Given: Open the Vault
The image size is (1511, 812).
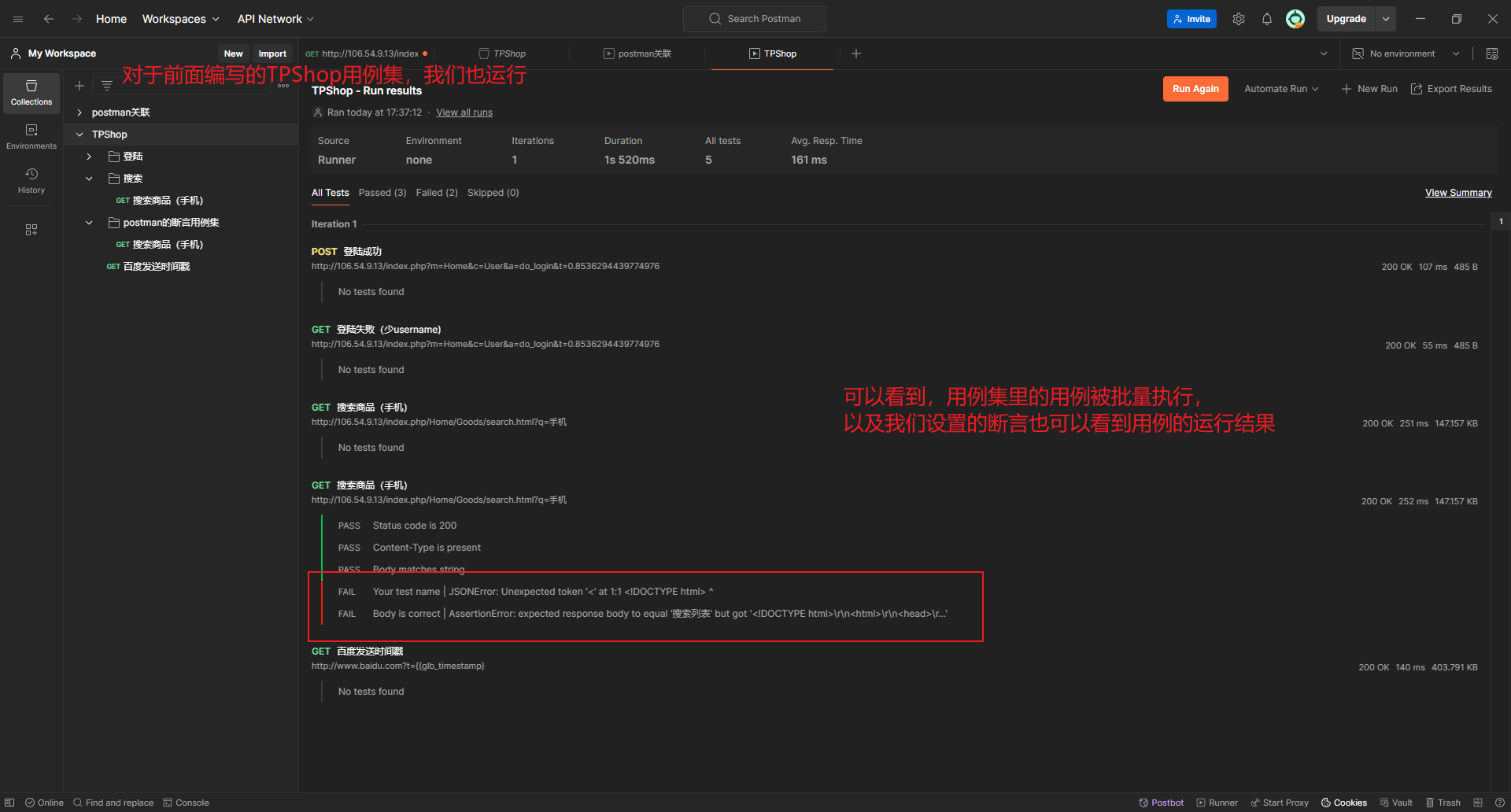Looking at the screenshot, I should [1396, 803].
